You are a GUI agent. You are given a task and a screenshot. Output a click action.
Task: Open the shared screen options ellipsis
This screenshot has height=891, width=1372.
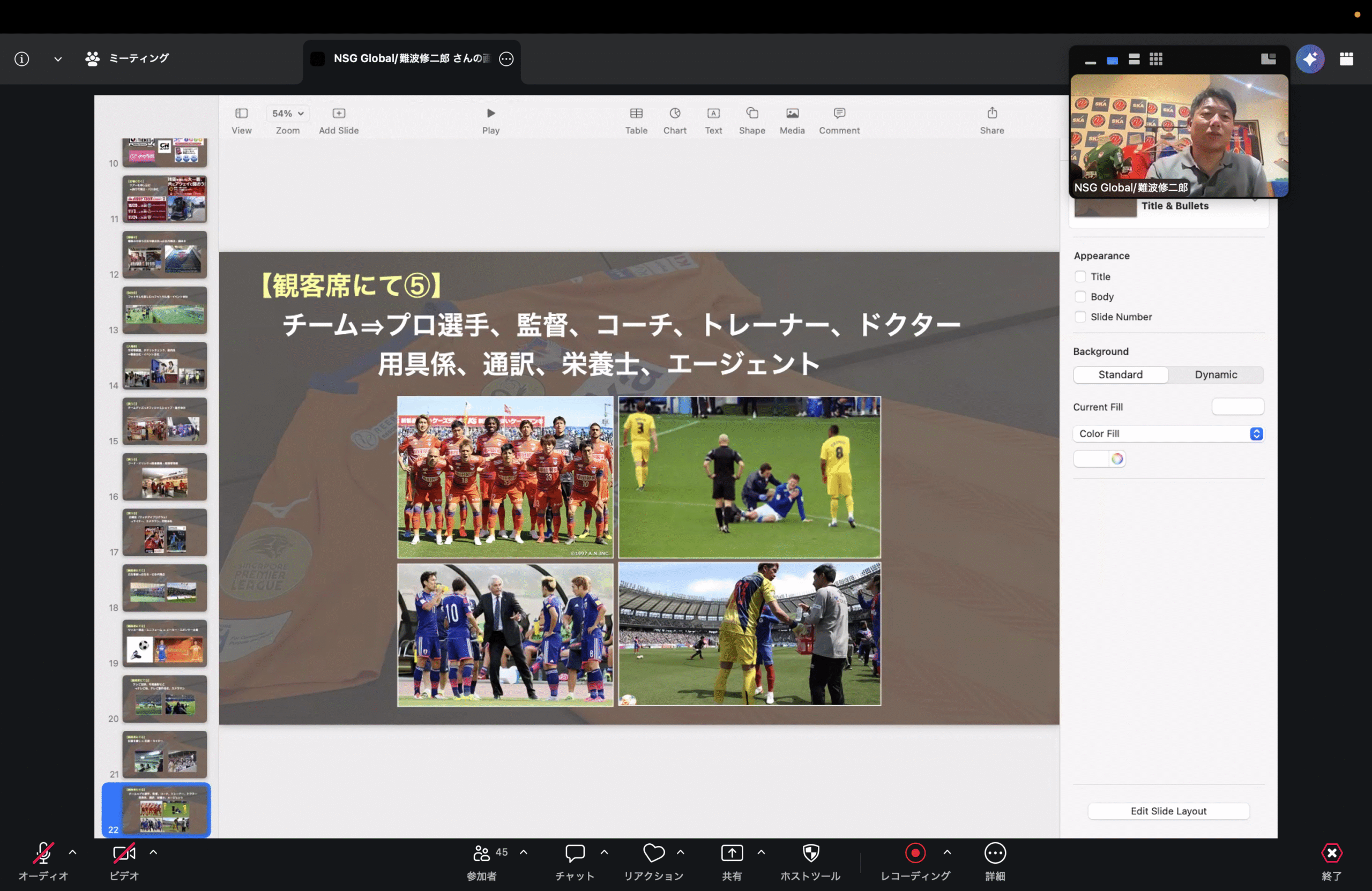click(506, 59)
